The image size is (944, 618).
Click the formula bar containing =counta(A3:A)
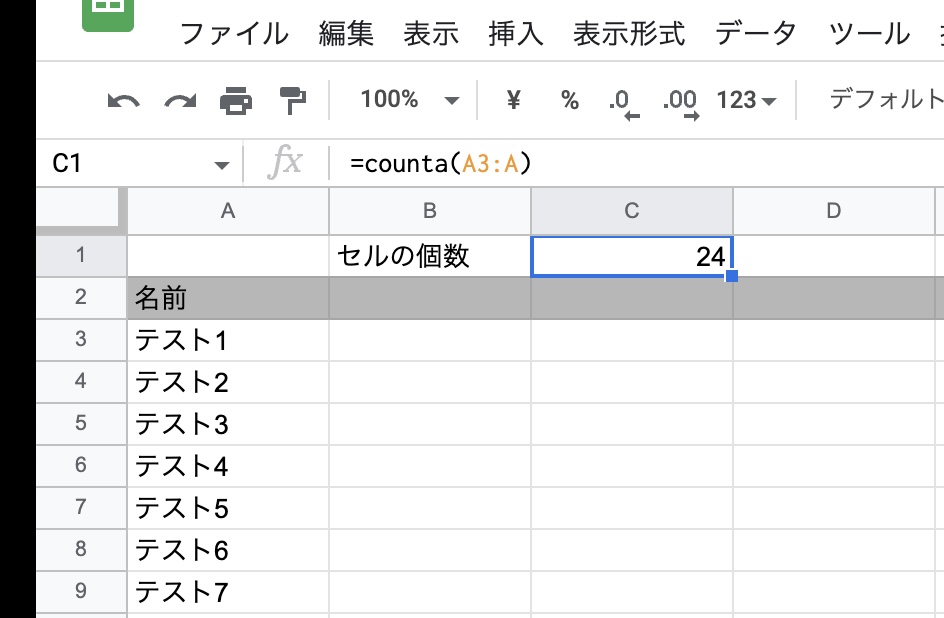600,163
